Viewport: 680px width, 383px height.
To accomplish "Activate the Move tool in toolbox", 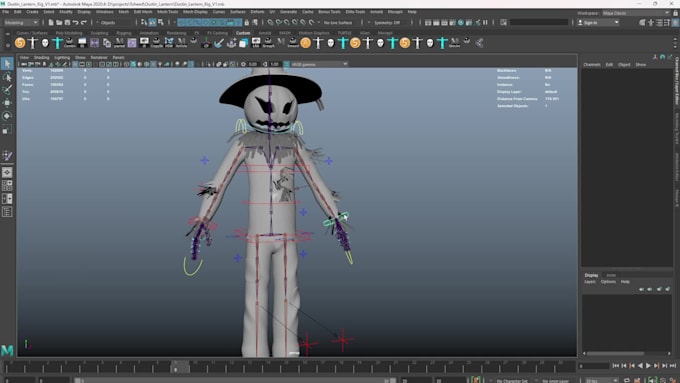I will coord(7,103).
